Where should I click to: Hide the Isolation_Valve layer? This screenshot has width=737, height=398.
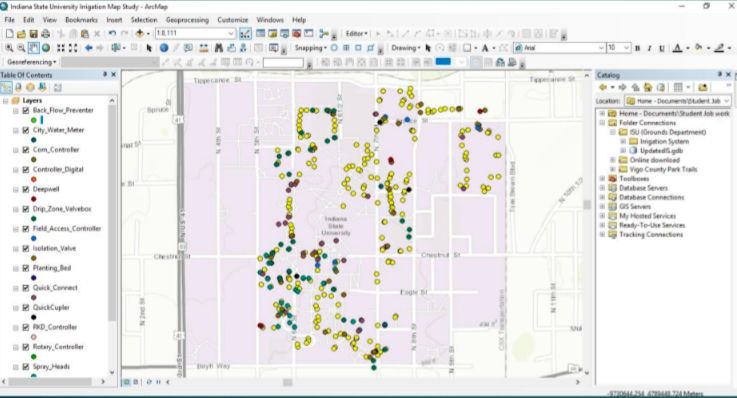tap(26, 249)
